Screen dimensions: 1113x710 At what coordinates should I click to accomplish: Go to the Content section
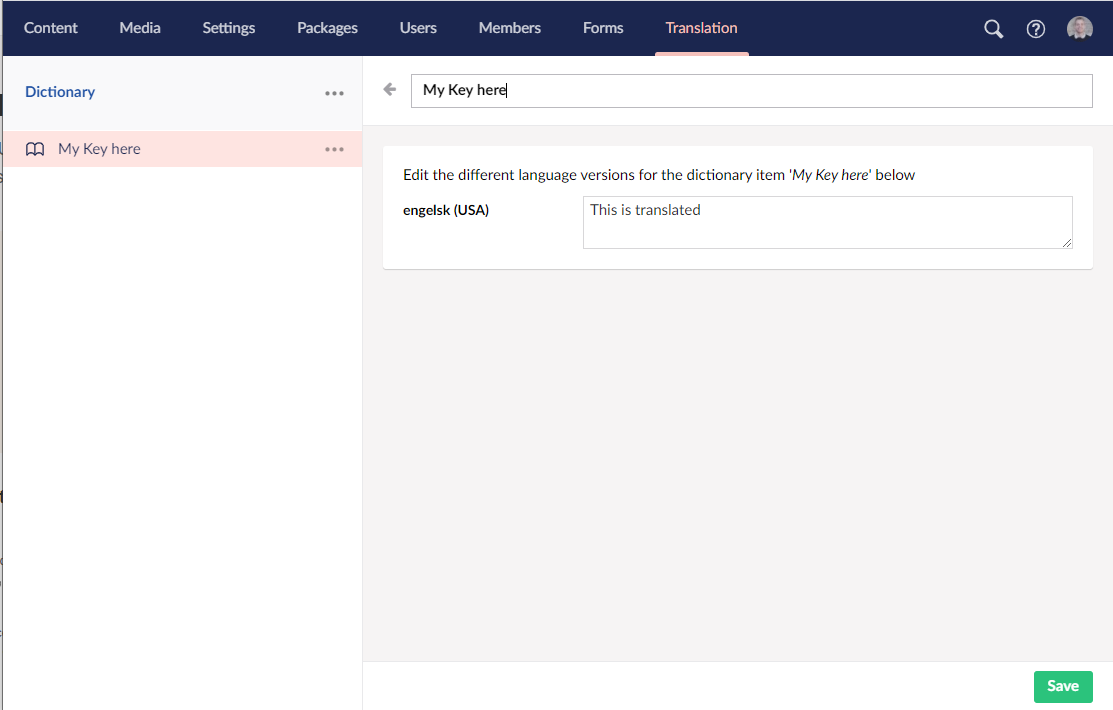[50, 28]
